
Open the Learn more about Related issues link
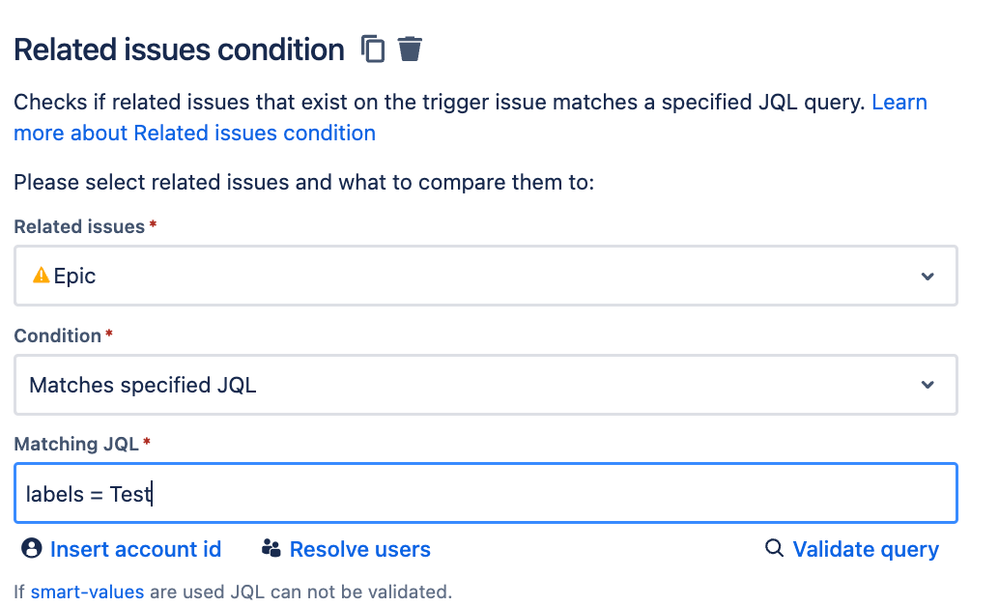coord(195,133)
